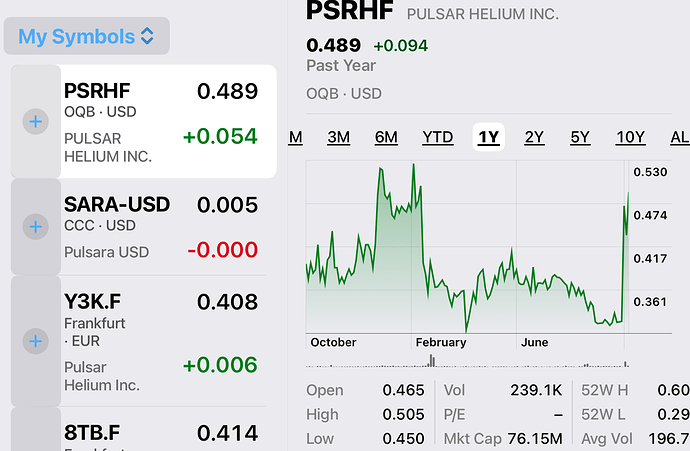690x451 pixels.
Task: Tap the plus icon beside PSRHF
Action: pos(36,121)
